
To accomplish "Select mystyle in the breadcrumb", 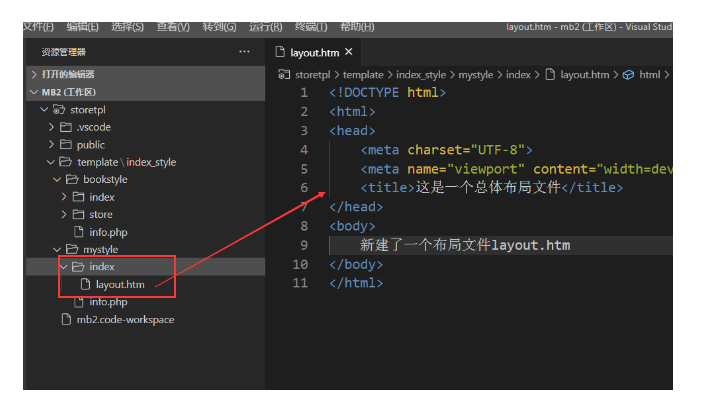I will 475,74.
